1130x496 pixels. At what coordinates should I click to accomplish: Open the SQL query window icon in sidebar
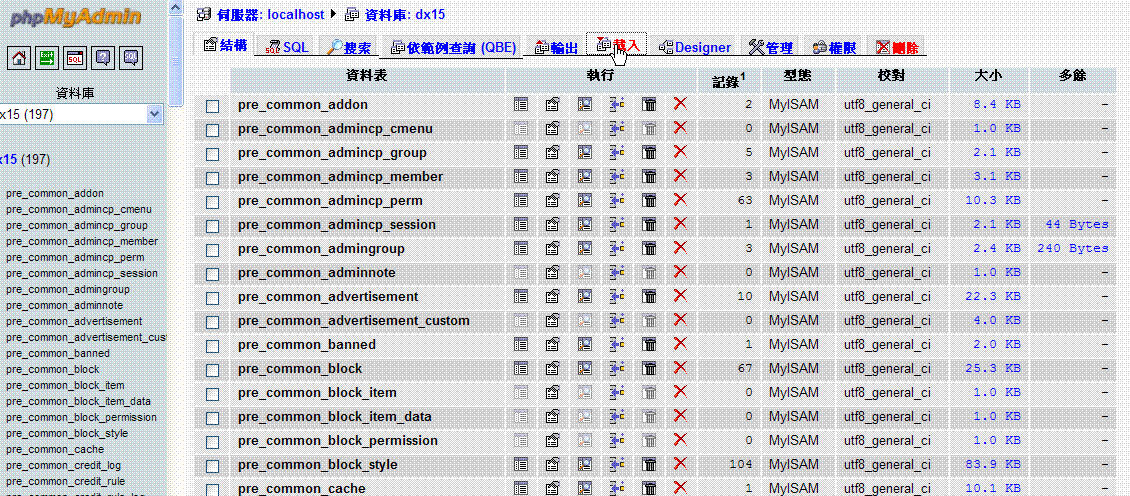[x=75, y=58]
